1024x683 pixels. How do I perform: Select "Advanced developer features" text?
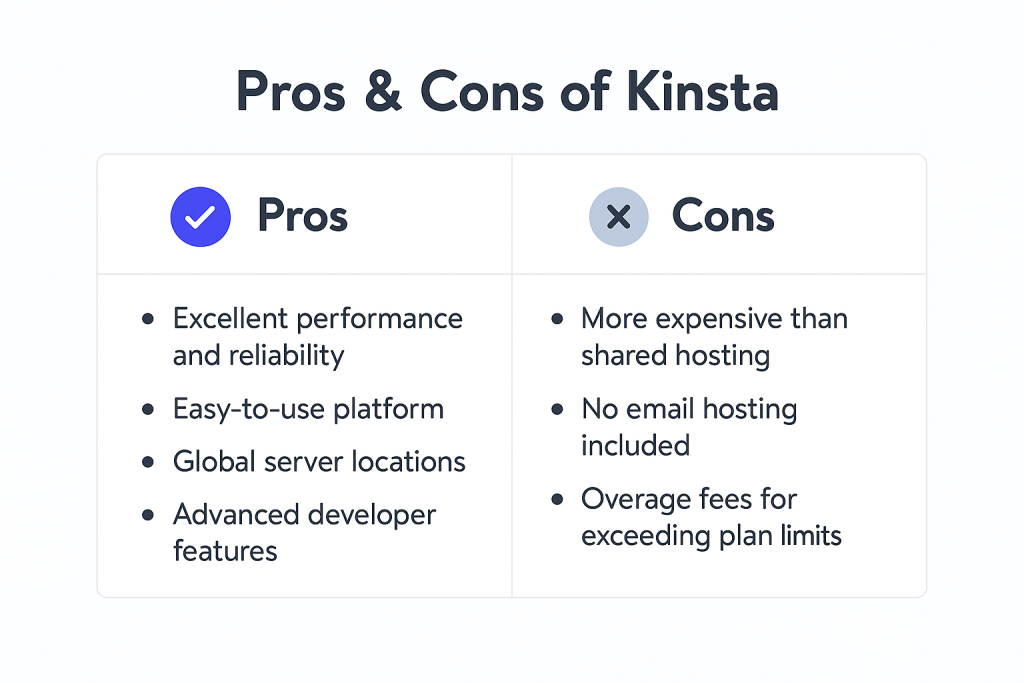(304, 532)
